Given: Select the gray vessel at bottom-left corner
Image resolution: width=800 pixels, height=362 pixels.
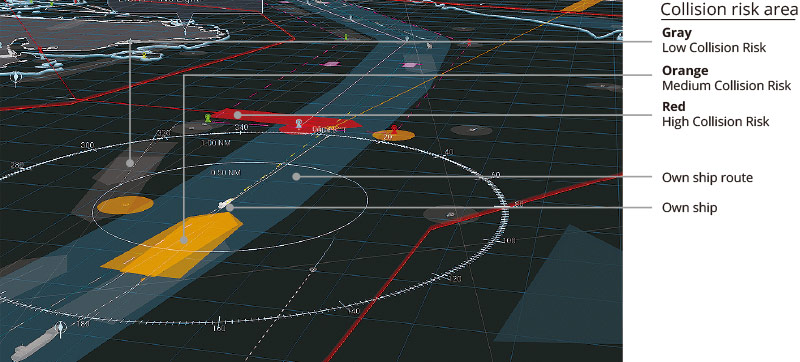Looking at the screenshot, I should pyautogui.click(x=36, y=342).
